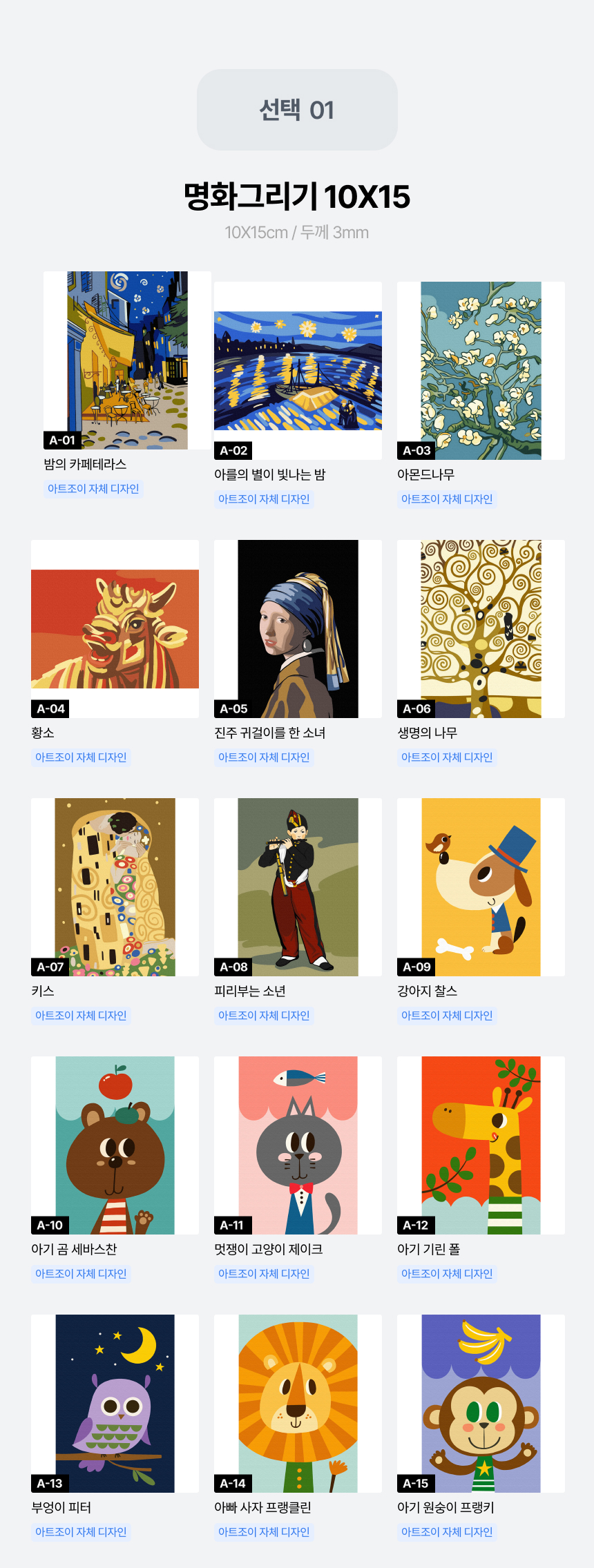Click the A-05 label badge
The height and width of the screenshot is (1568, 594).
click(233, 708)
